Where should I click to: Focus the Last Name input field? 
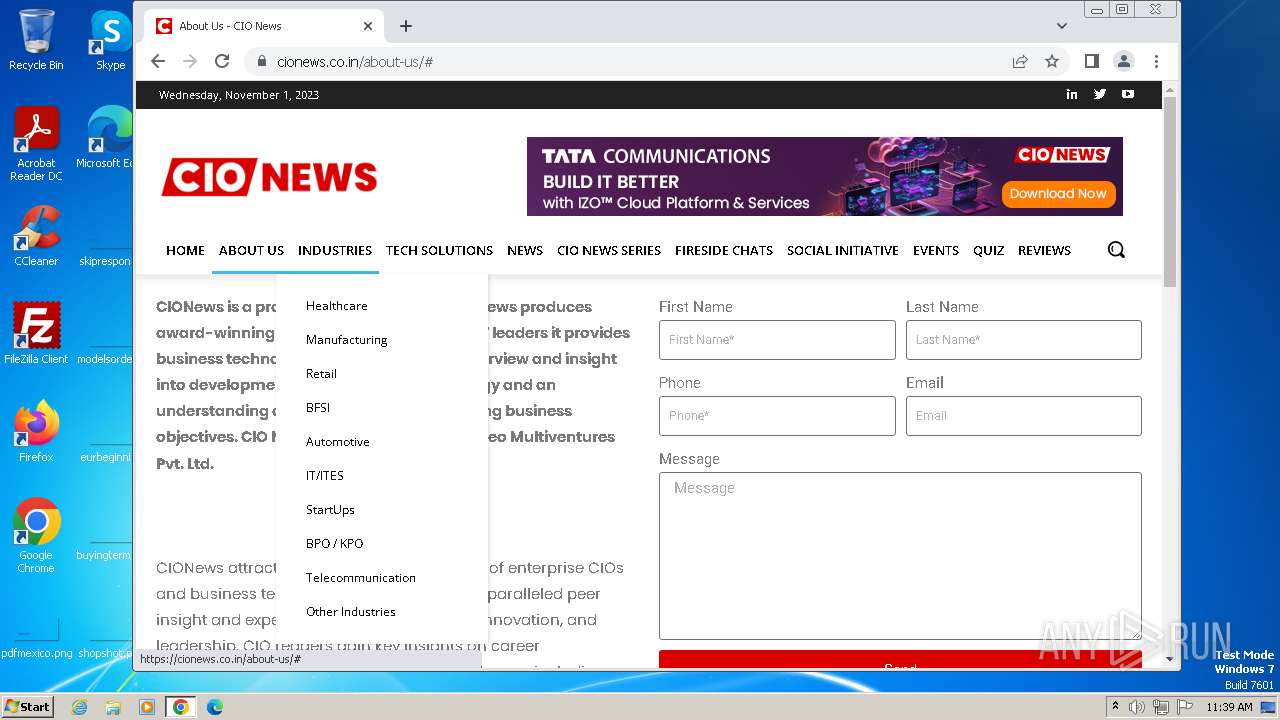pos(1023,340)
